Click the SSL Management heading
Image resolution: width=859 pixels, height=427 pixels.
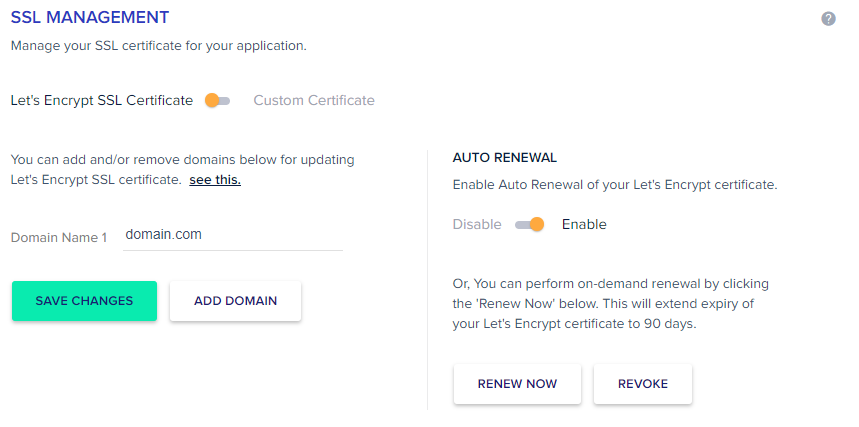[x=90, y=18]
